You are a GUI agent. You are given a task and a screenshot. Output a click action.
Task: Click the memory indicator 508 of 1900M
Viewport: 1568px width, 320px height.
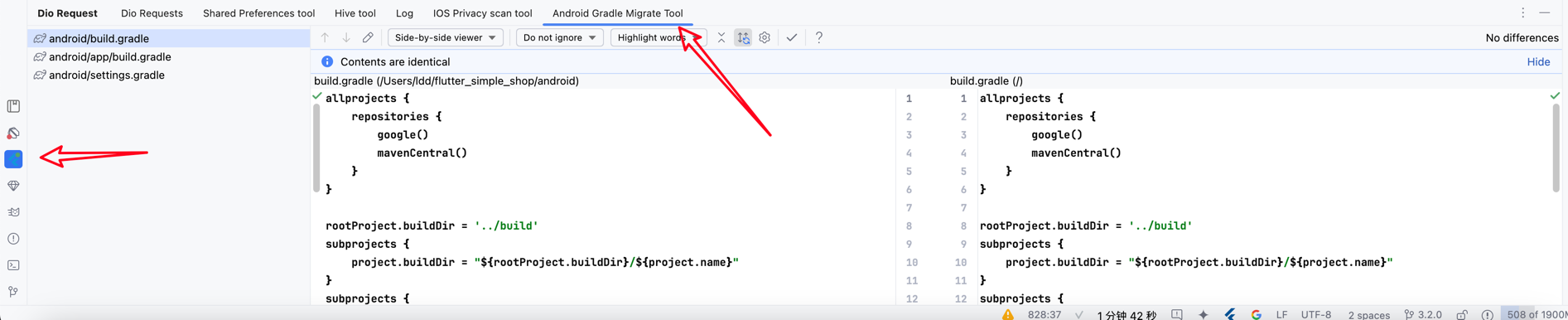click(1534, 314)
